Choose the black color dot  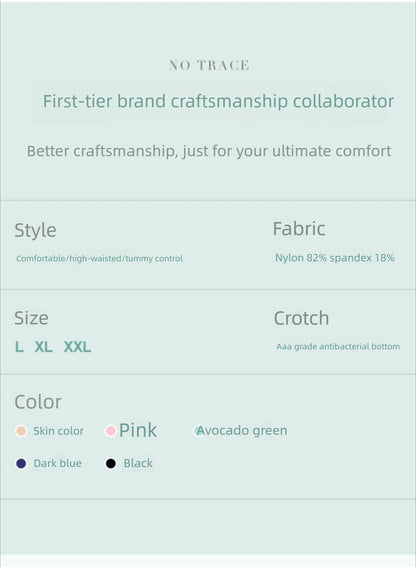(111, 463)
